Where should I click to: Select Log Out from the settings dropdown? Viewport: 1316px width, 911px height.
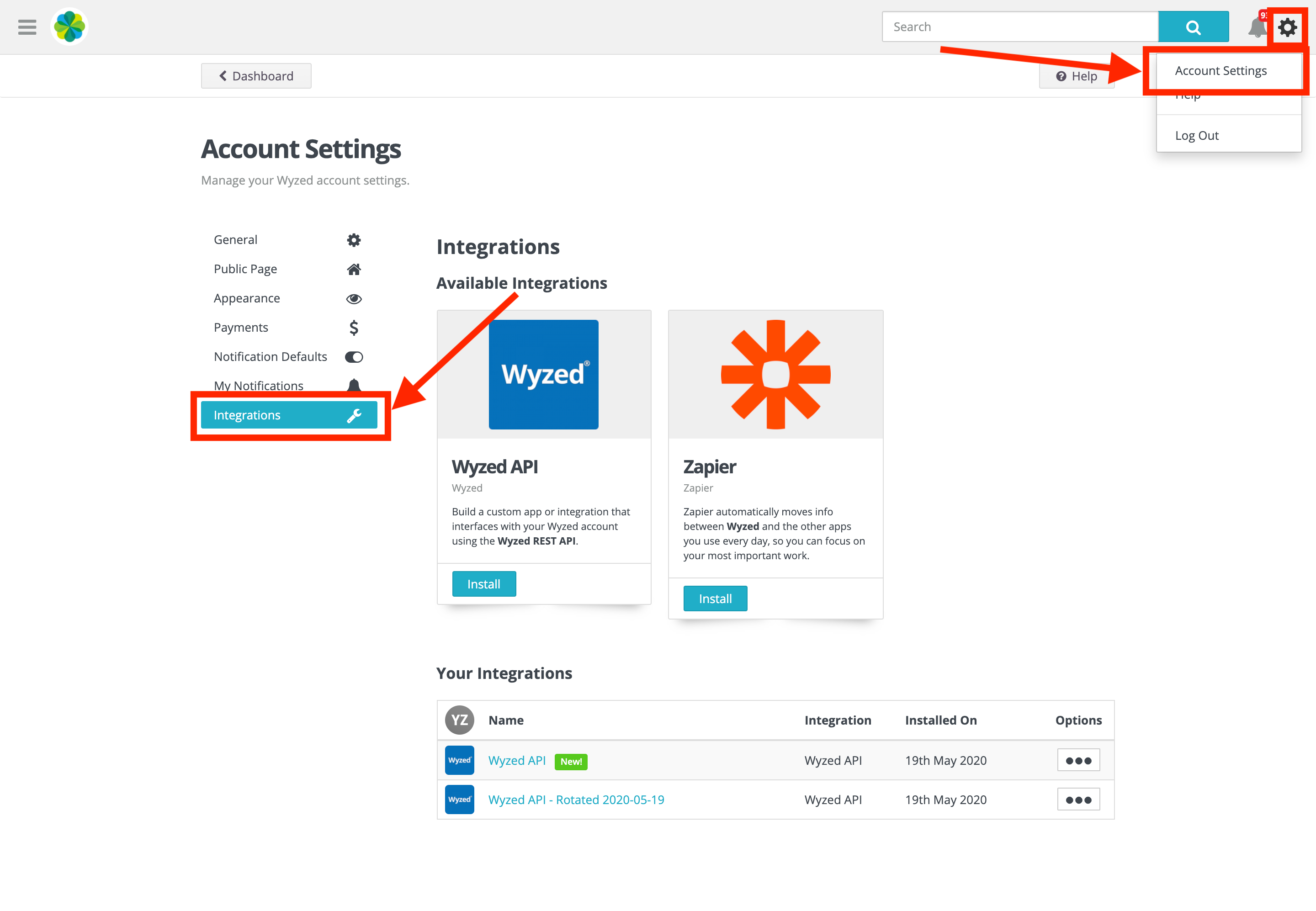pyautogui.click(x=1197, y=135)
